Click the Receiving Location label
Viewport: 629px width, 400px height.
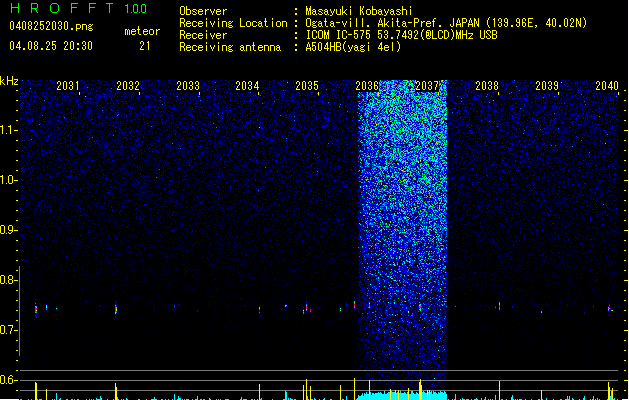[233, 23]
